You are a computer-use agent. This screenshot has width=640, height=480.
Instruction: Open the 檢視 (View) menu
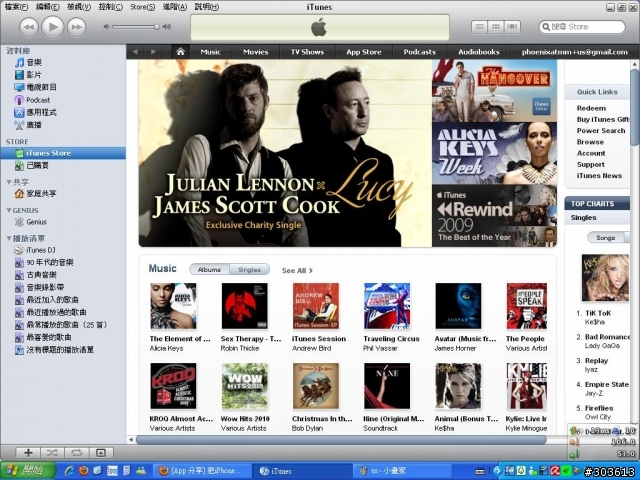(x=79, y=7)
